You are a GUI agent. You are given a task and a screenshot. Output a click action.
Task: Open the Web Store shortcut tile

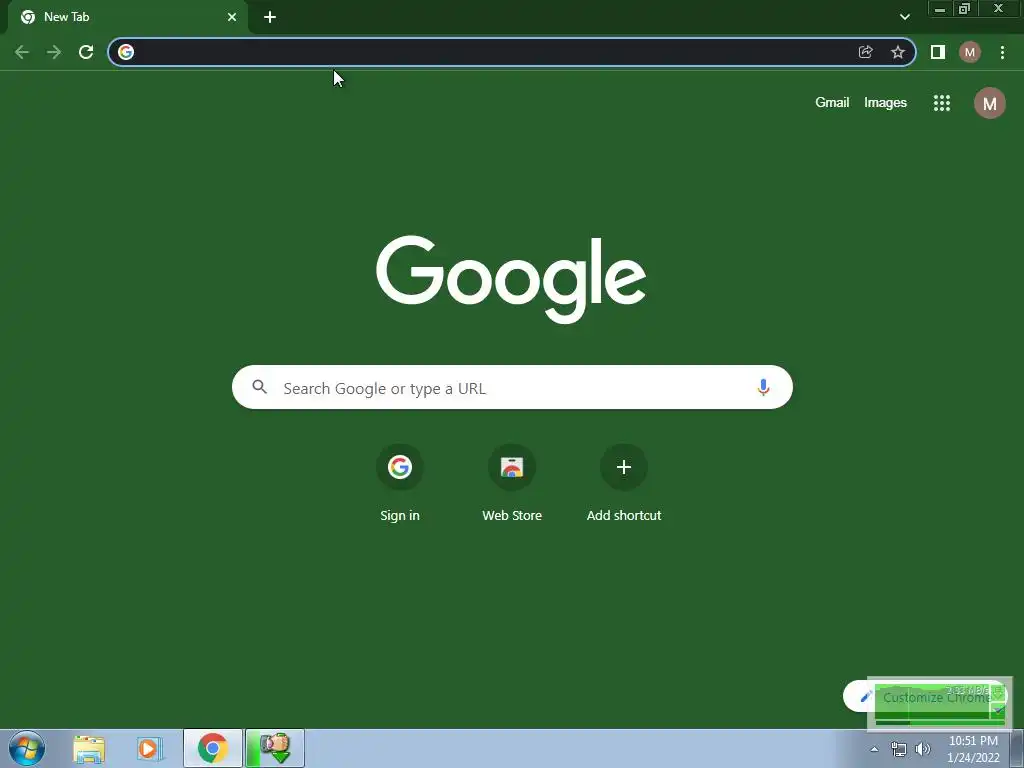[x=512, y=484]
